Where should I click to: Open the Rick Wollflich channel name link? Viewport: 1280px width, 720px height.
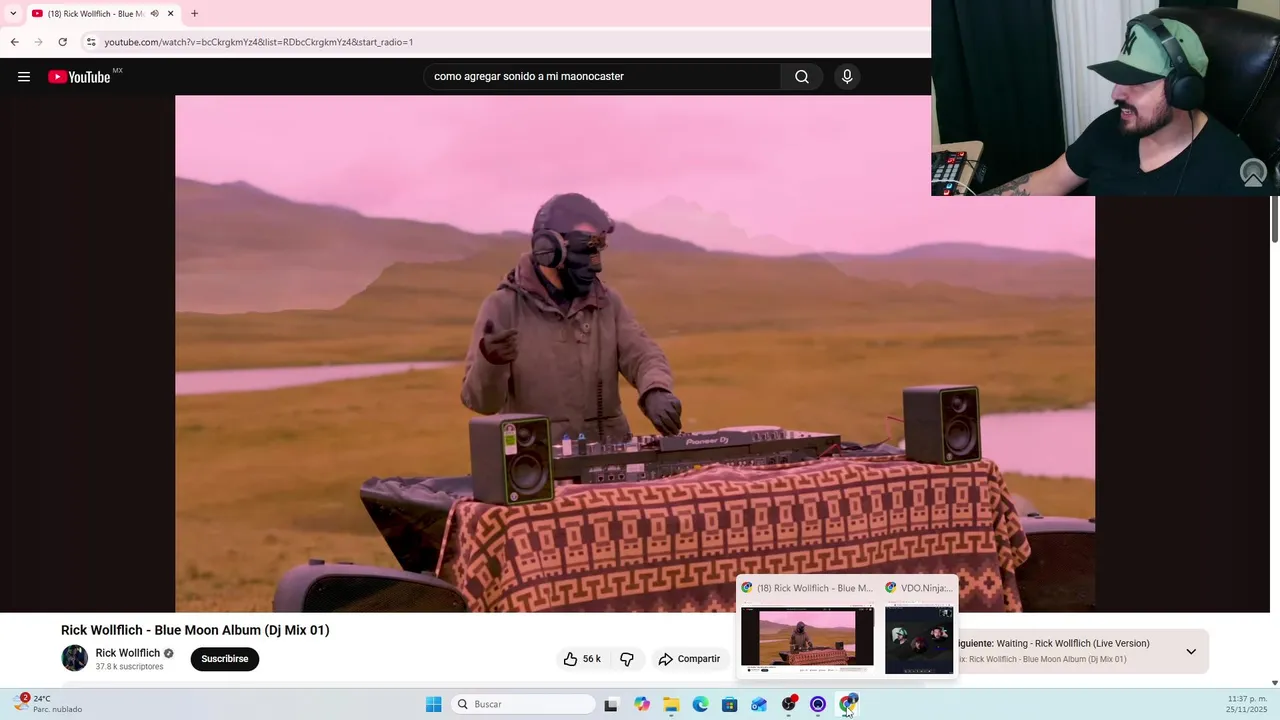click(x=127, y=653)
